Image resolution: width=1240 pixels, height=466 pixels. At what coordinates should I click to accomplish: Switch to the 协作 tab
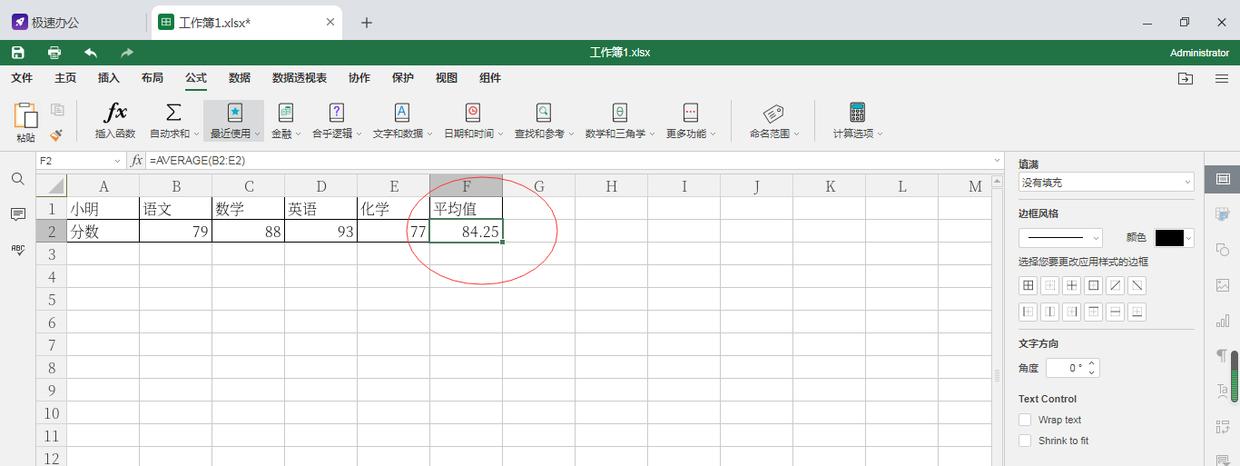coord(359,78)
